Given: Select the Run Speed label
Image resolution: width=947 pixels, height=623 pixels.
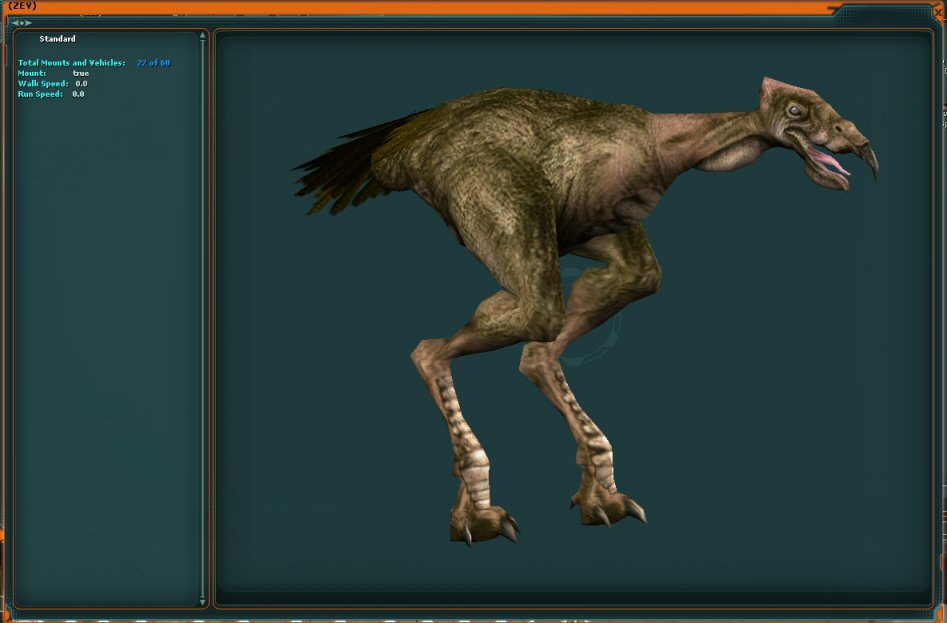Looking at the screenshot, I should [40, 94].
